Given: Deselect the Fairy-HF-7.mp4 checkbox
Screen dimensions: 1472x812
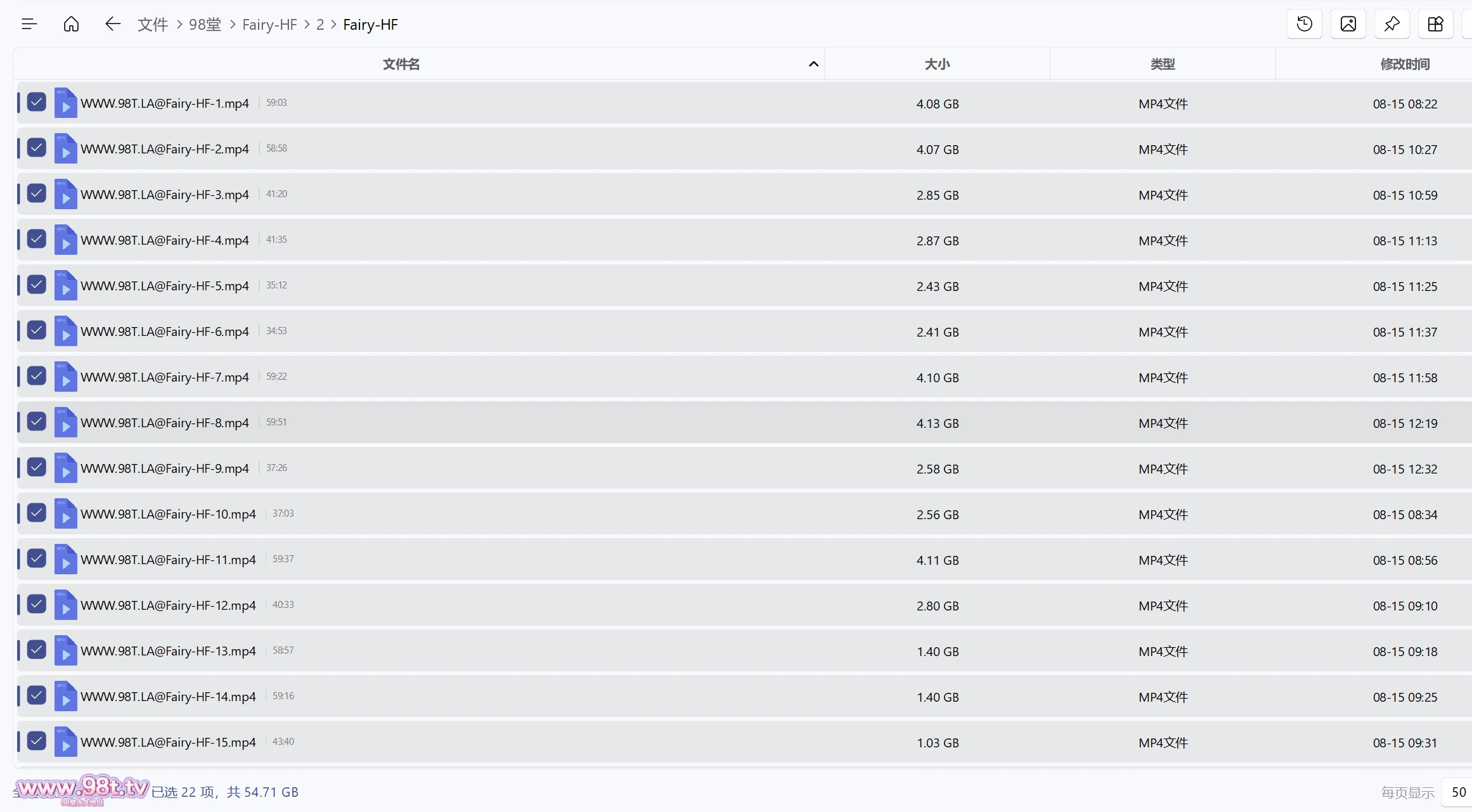Looking at the screenshot, I should (x=37, y=376).
